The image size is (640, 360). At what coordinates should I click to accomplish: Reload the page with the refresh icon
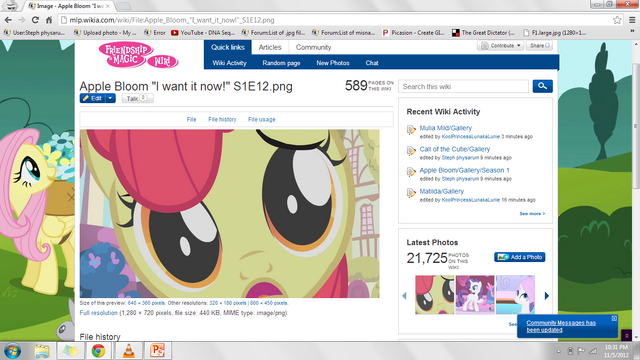(x=35, y=20)
